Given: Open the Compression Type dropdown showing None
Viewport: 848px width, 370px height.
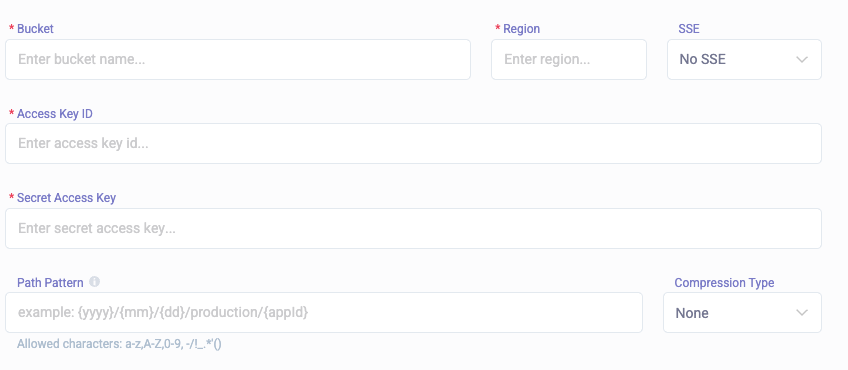Looking at the screenshot, I should coord(742,313).
